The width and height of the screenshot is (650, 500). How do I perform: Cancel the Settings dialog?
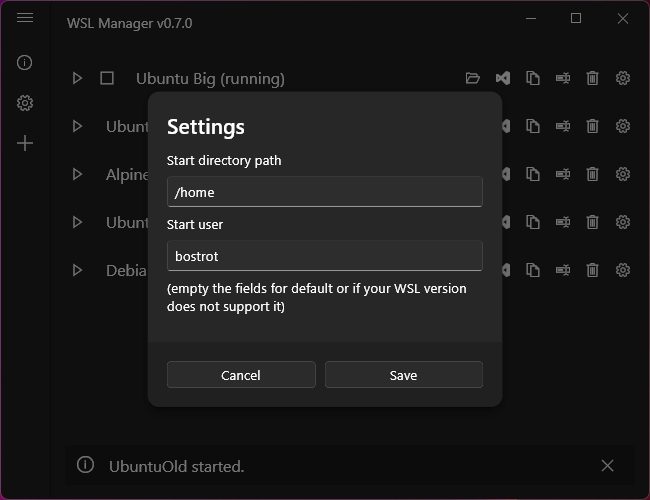(241, 375)
